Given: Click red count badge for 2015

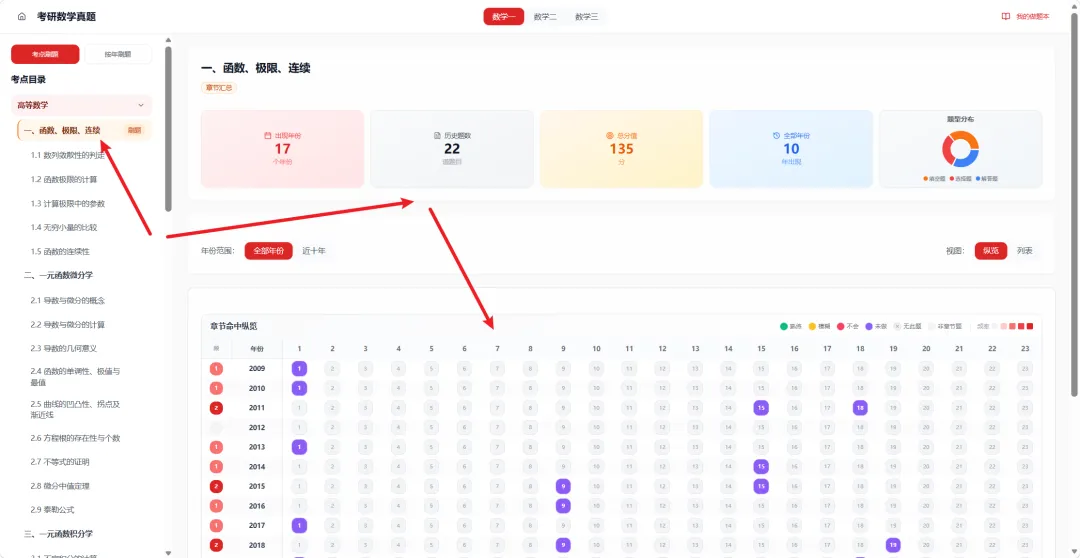Looking at the screenshot, I should pyautogui.click(x=216, y=486).
